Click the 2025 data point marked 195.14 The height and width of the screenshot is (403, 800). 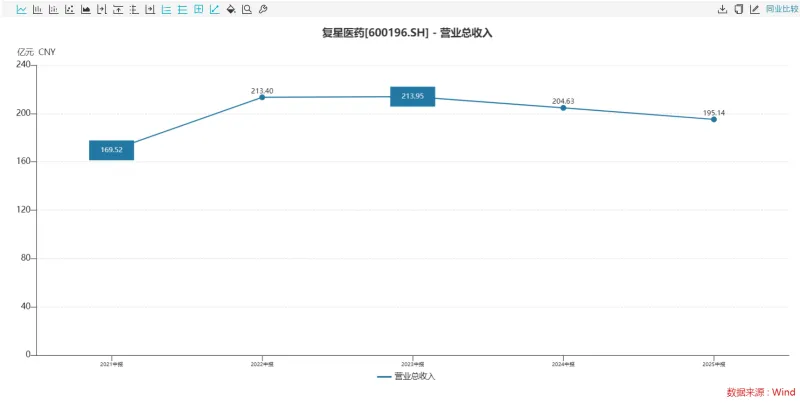pyautogui.click(x=714, y=119)
